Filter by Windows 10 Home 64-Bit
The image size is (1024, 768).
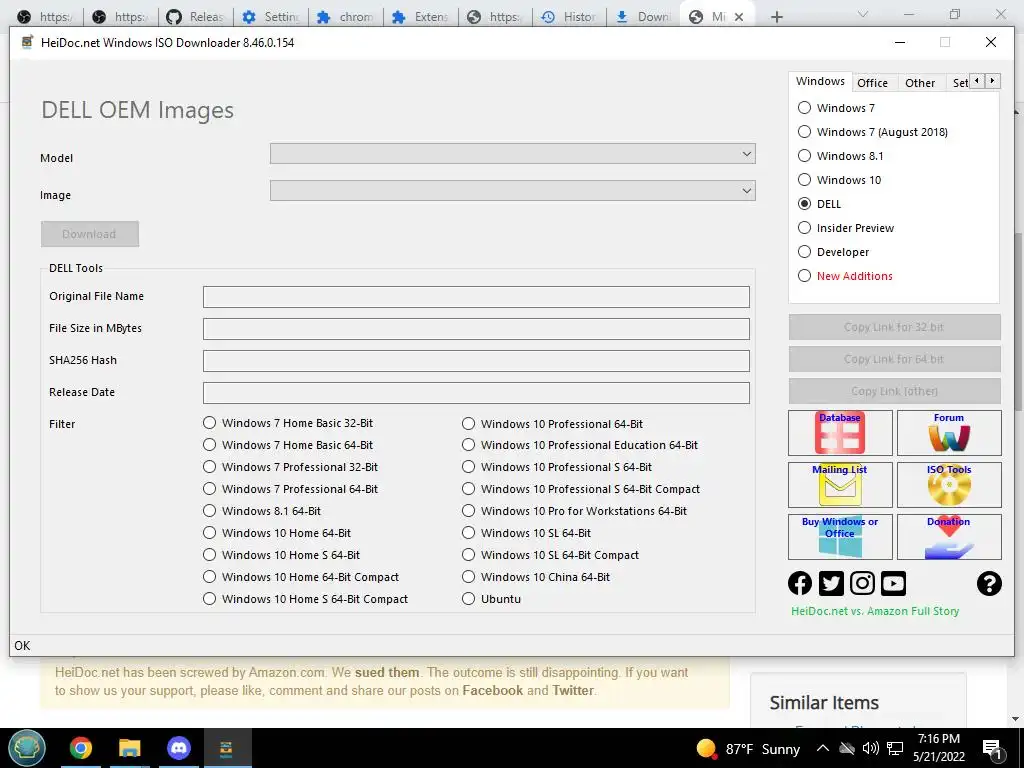click(x=209, y=533)
